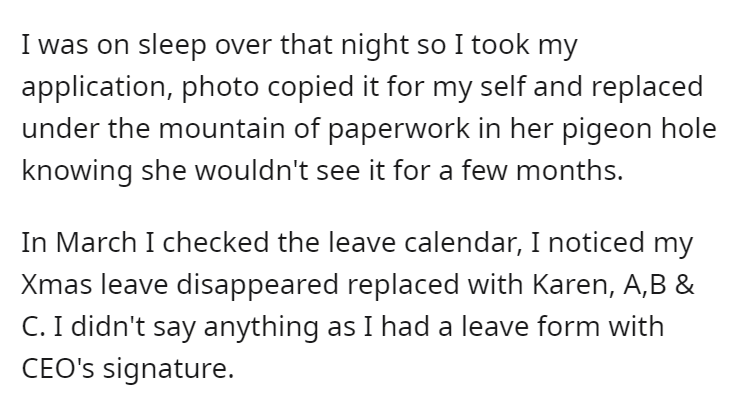Click the word "knowing" in the text
This screenshot has width=735, height=399.
77,171
